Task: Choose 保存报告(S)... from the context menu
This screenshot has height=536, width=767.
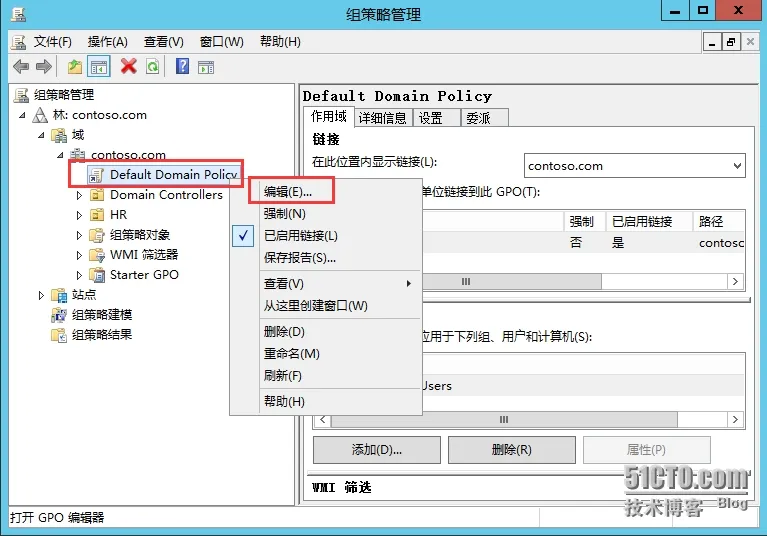Action: pos(326,258)
